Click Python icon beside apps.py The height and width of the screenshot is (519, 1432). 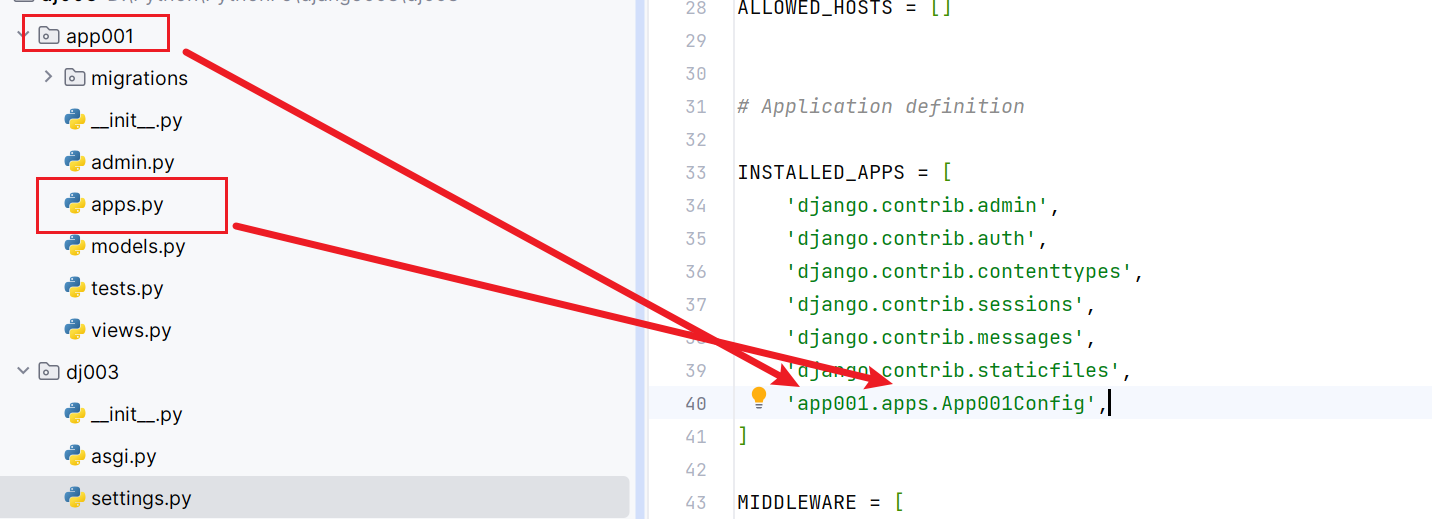click(x=74, y=204)
